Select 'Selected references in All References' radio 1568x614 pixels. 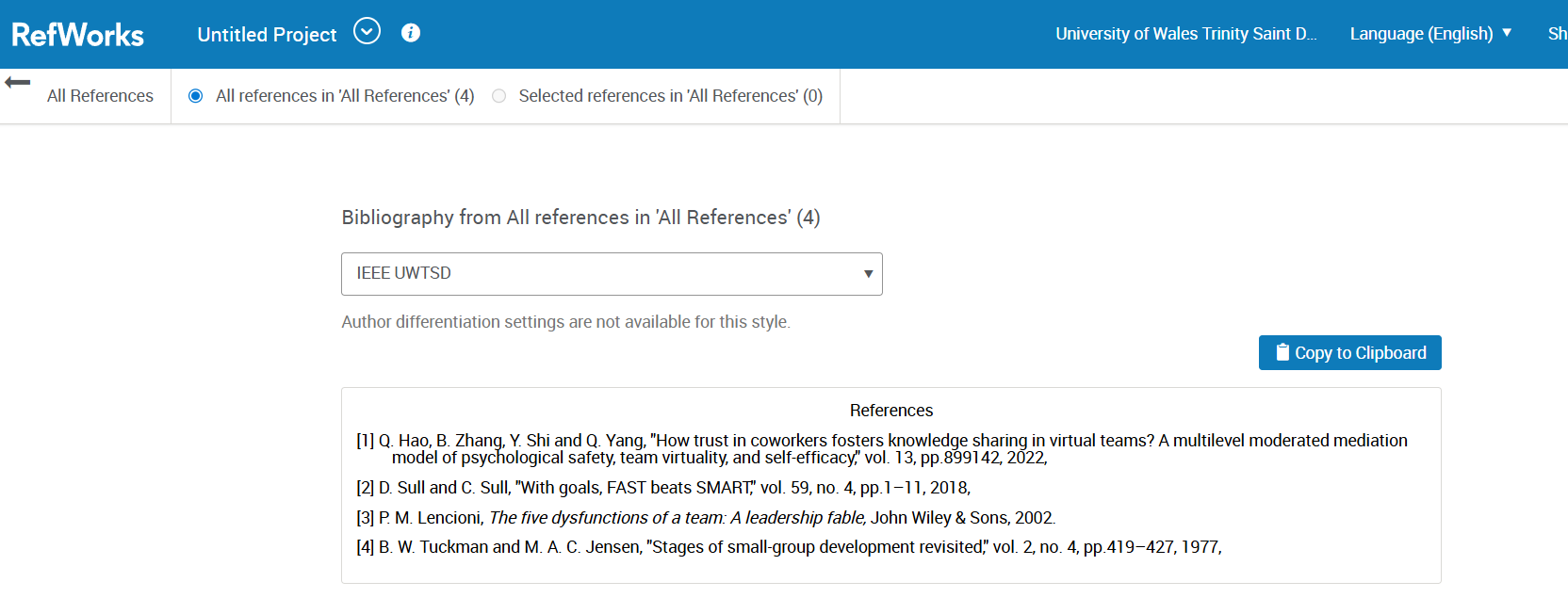click(x=499, y=96)
